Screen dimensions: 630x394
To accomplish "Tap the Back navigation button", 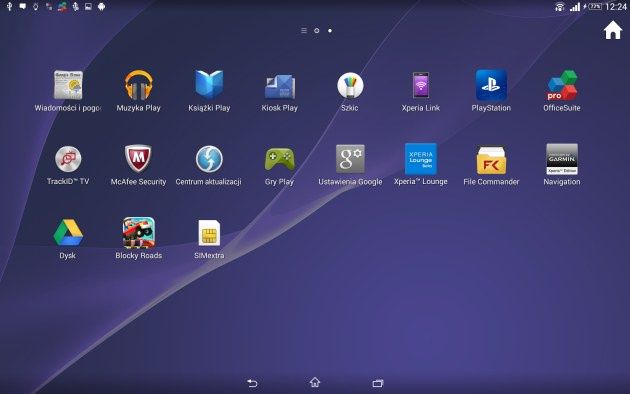I will coord(252,383).
